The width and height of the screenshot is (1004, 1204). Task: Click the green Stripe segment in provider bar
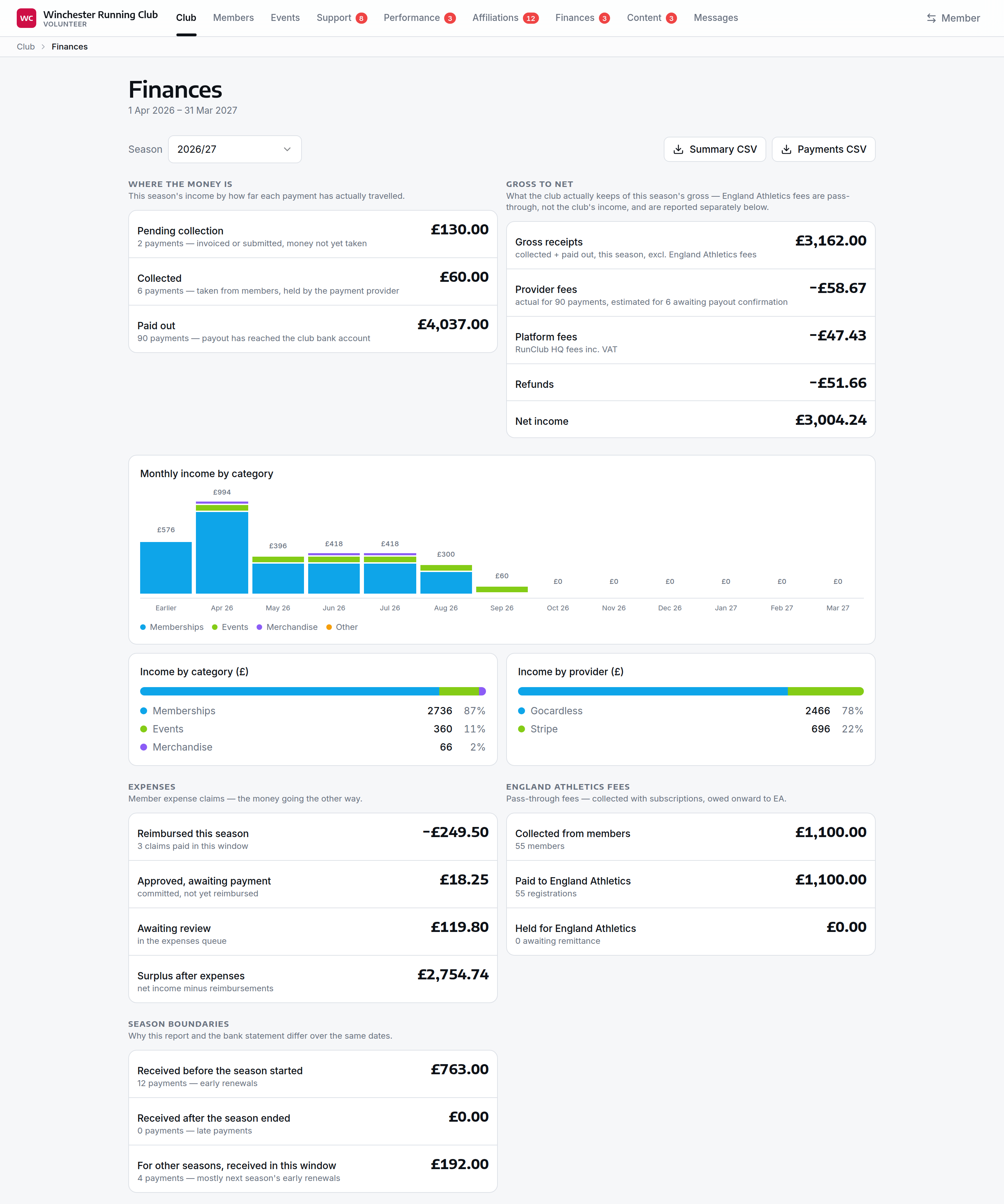click(x=826, y=691)
